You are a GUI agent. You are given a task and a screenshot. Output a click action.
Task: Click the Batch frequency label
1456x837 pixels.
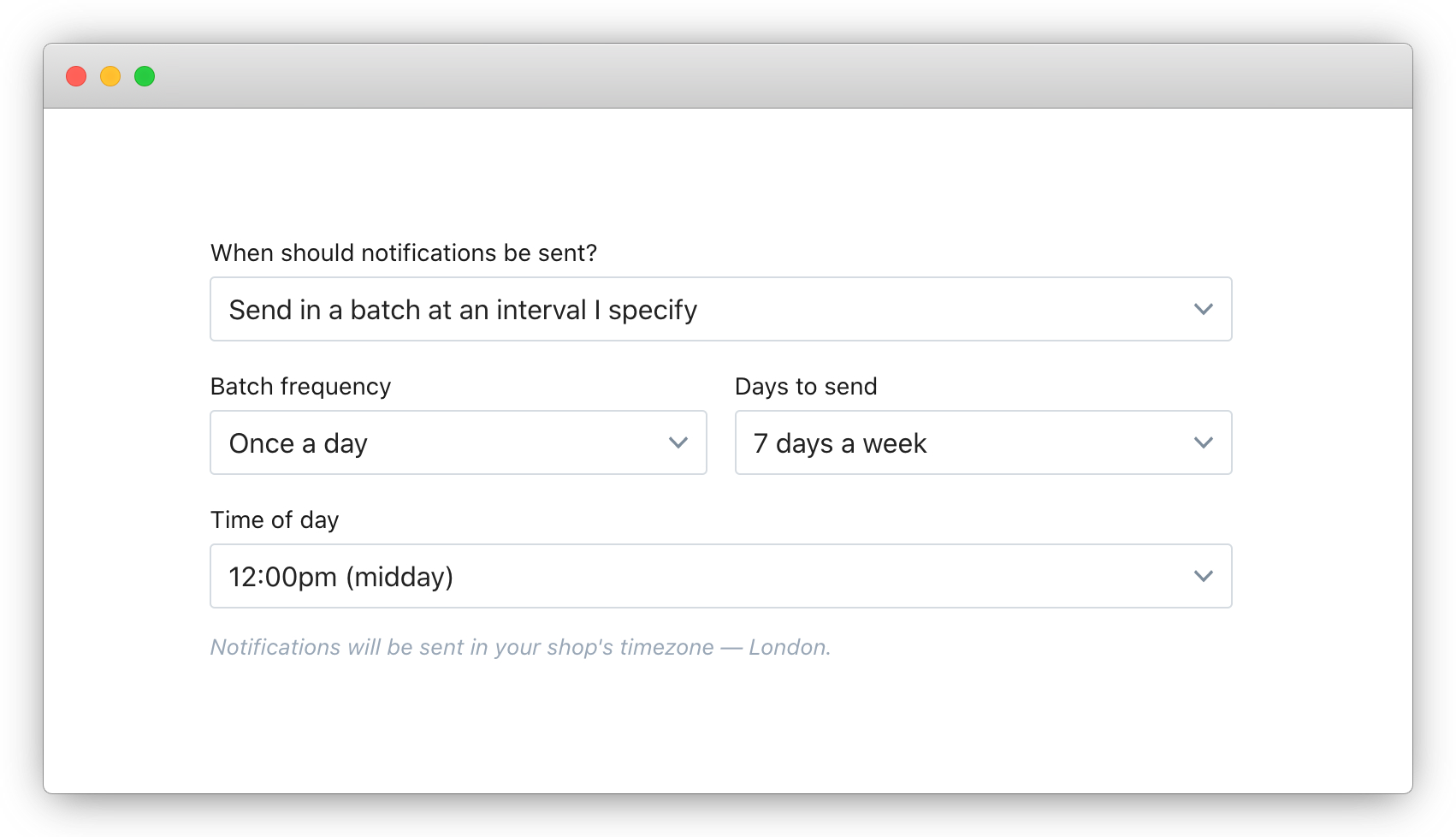coord(300,386)
